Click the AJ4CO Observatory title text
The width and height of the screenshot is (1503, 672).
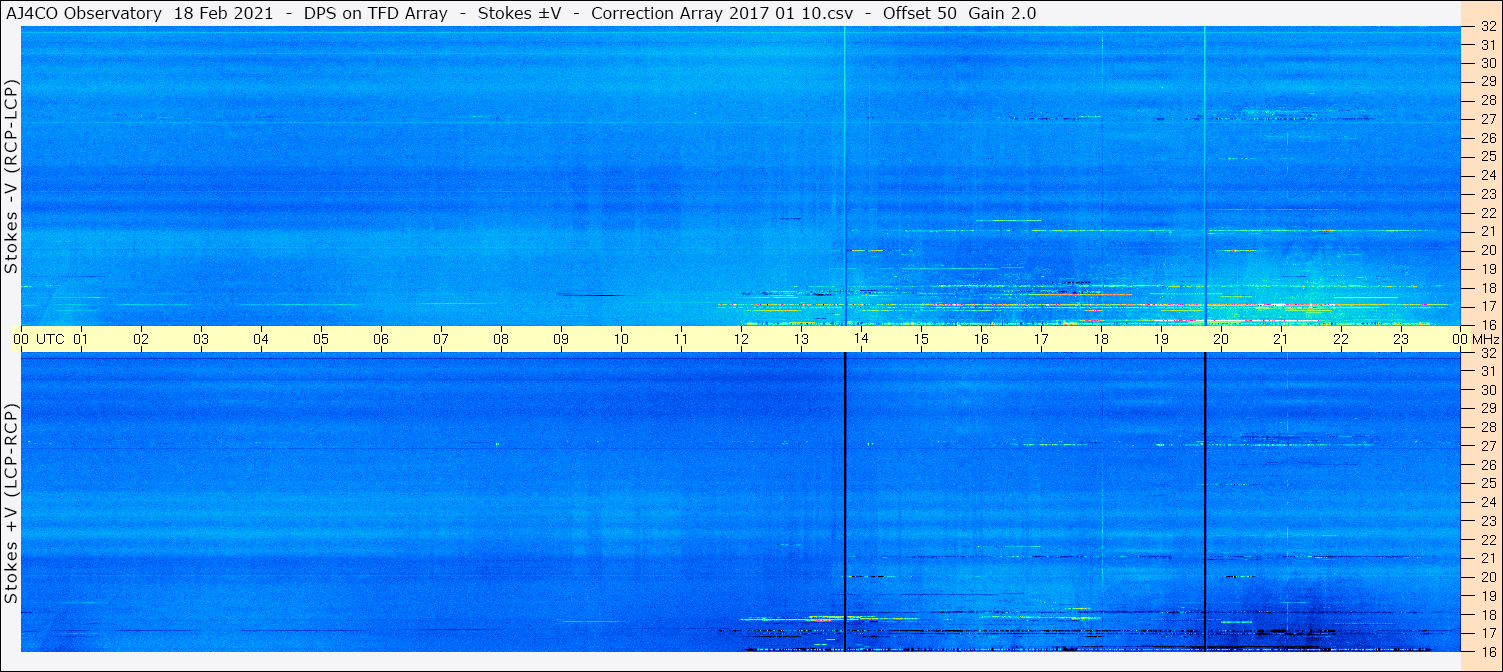(x=82, y=13)
